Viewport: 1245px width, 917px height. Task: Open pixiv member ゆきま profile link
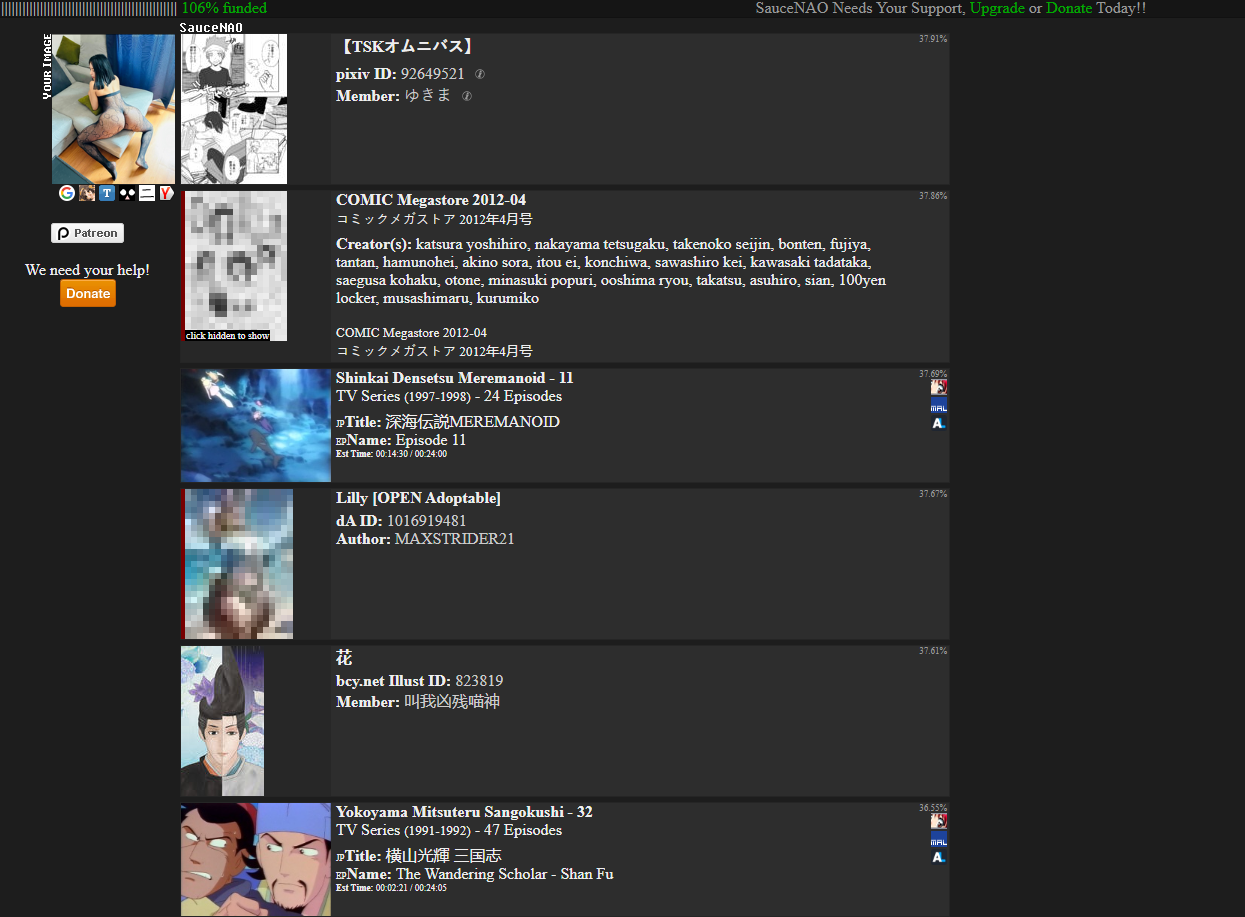[428, 96]
